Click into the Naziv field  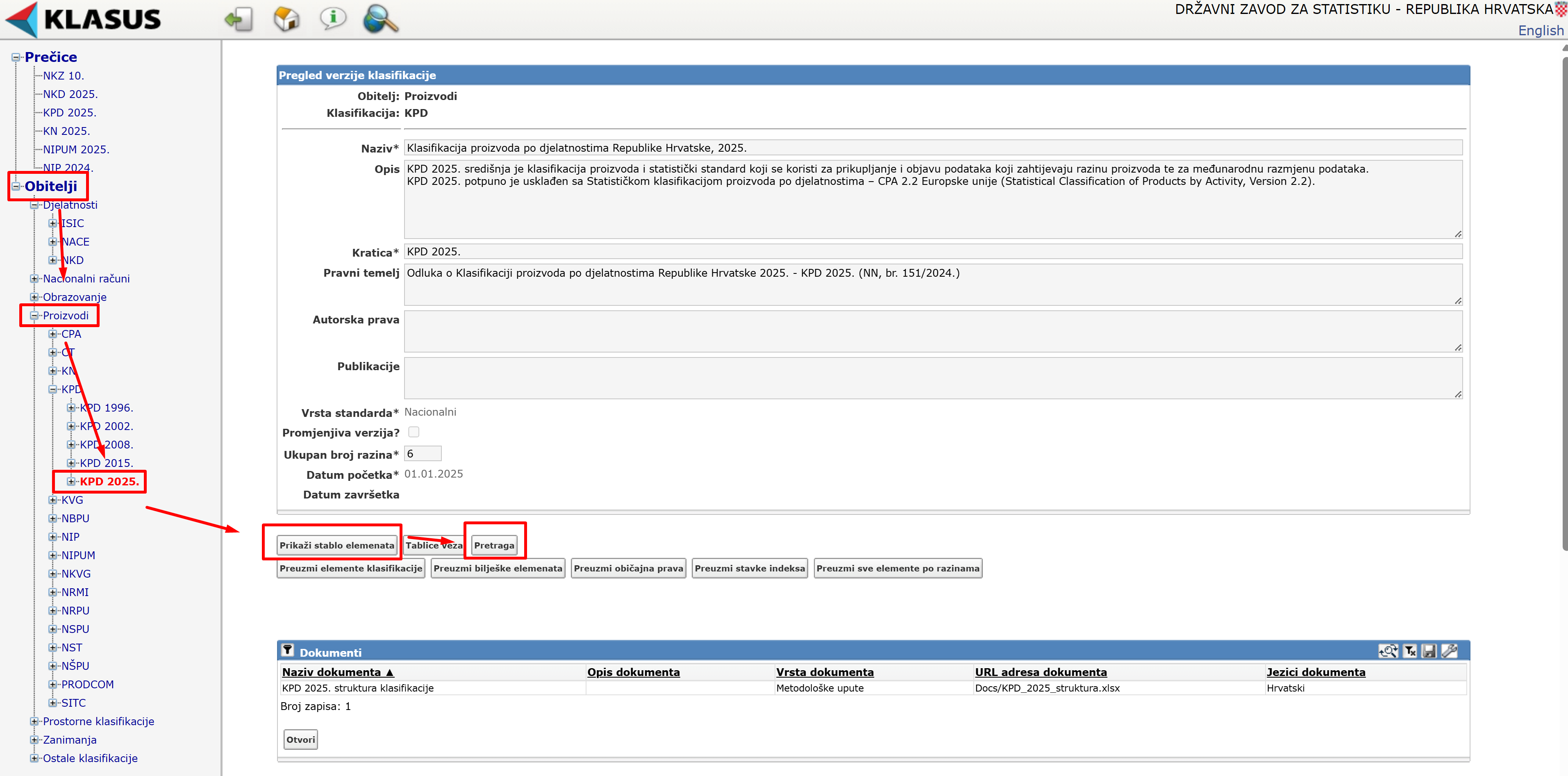click(933, 148)
